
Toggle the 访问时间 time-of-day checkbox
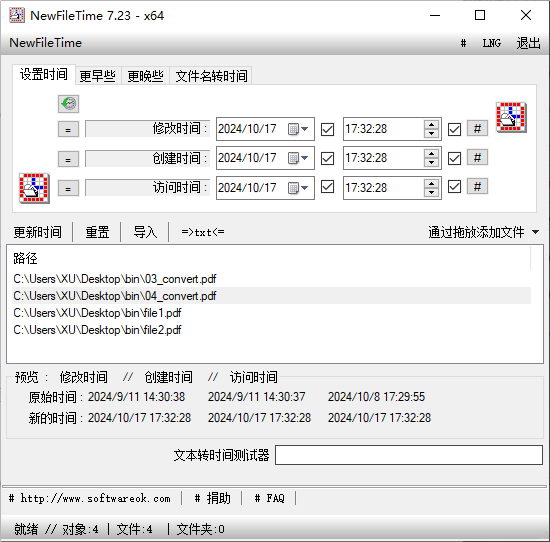pyautogui.click(x=454, y=187)
